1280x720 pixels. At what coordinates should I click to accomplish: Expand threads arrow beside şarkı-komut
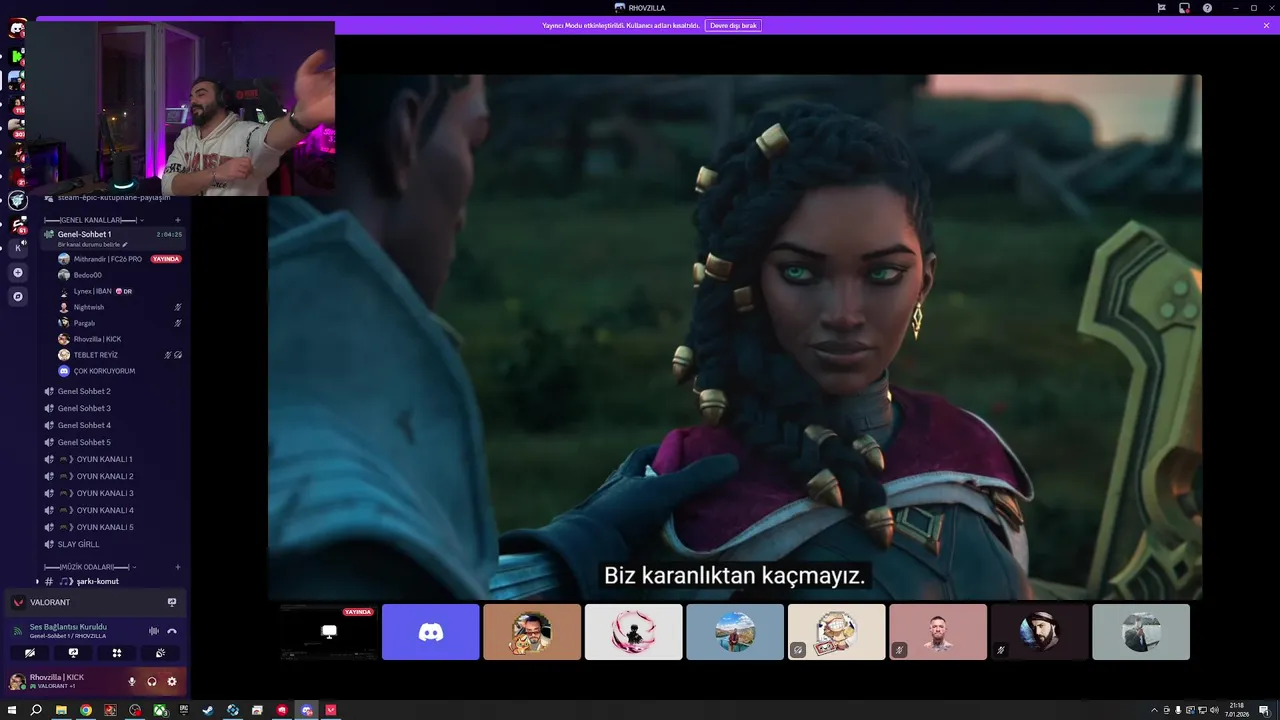(37, 581)
